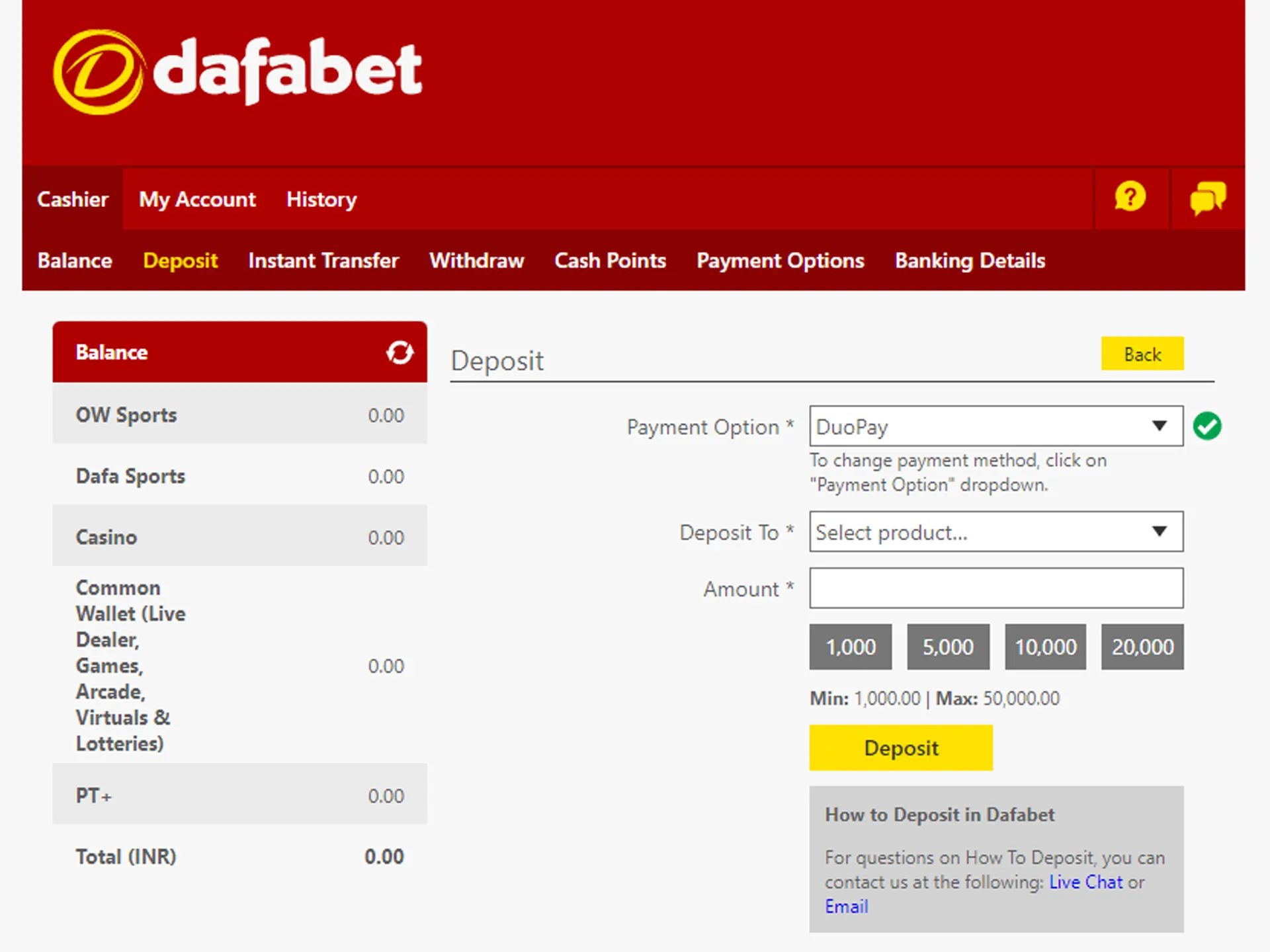Click the Balance panel header
1270x952 pixels.
(x=239, y=352)
